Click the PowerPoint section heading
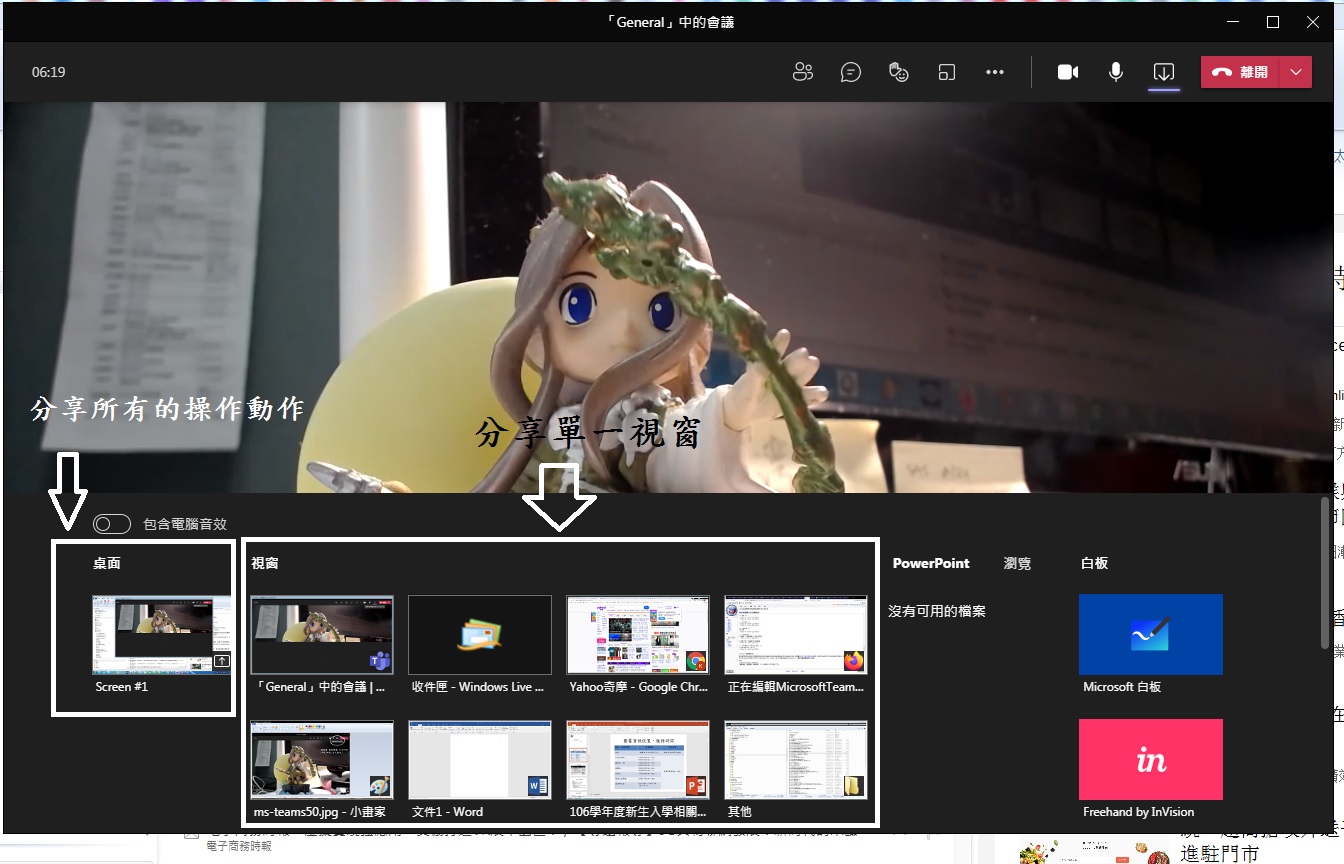 [931, 563]
